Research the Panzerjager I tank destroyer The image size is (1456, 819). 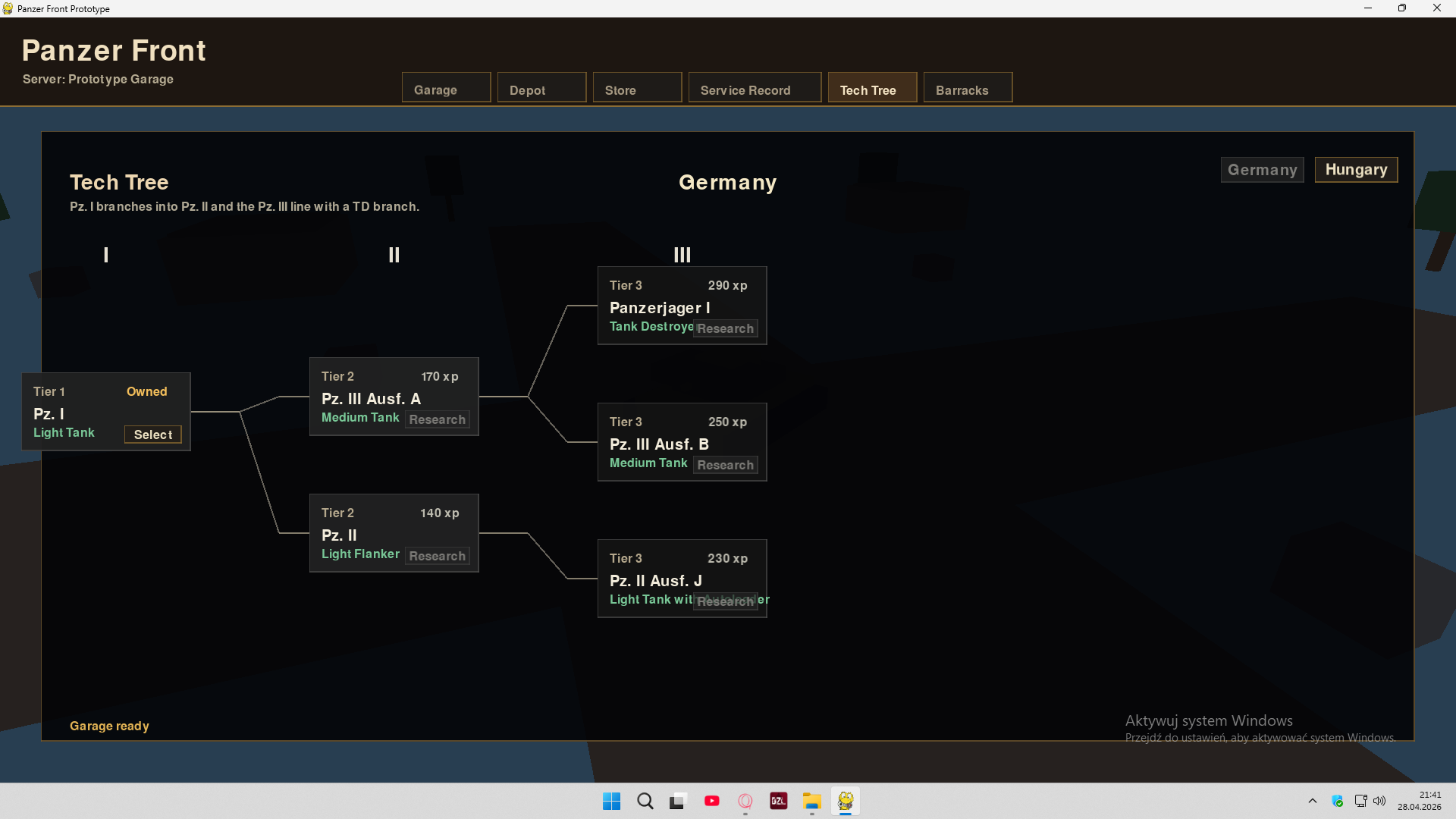click(725, 328)
